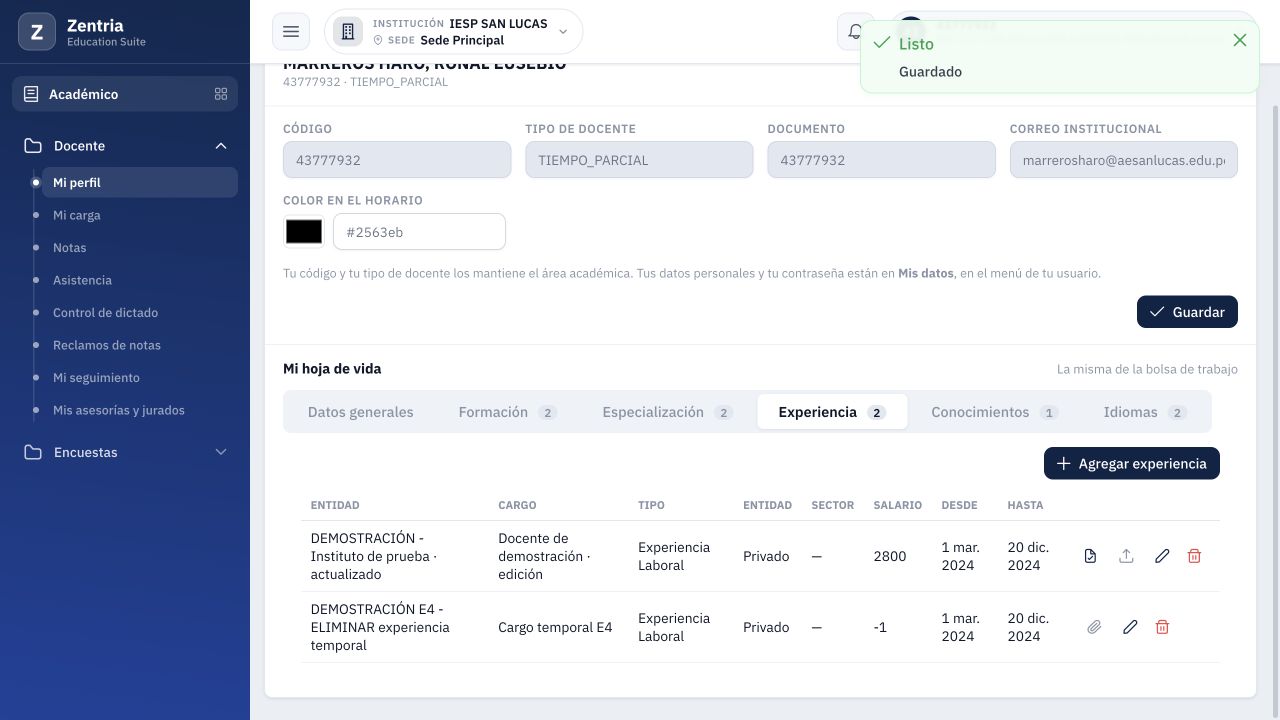Edit the Cargo temporal E4 experience
This screenshot has width=1280, height=720.
1130,627
